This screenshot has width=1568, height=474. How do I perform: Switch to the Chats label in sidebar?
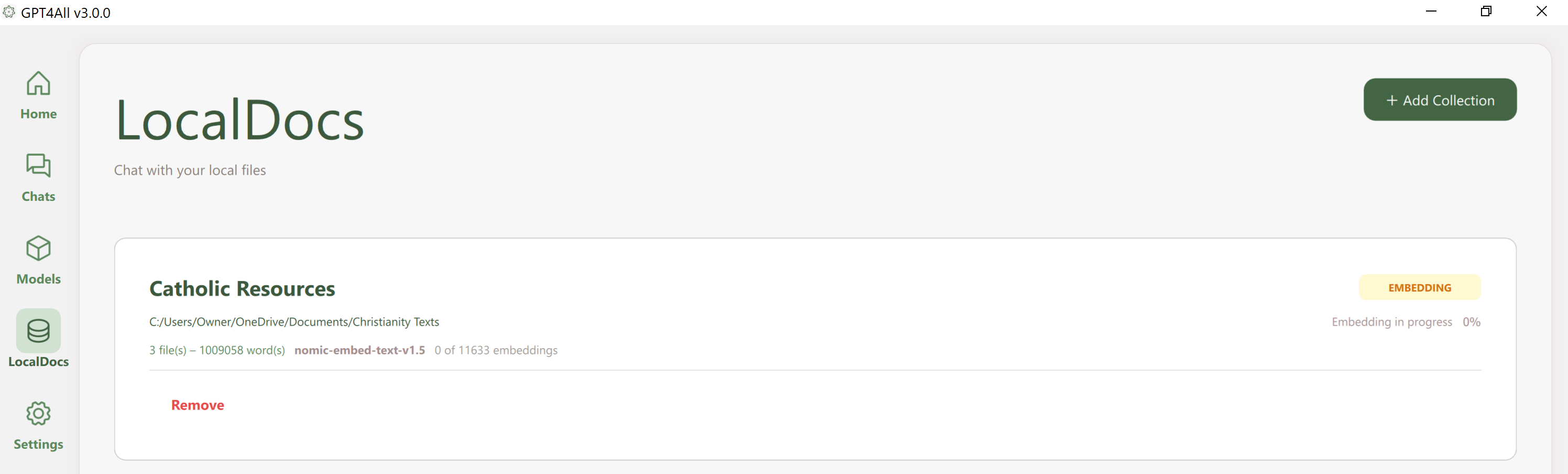click(x=38, y=196)
